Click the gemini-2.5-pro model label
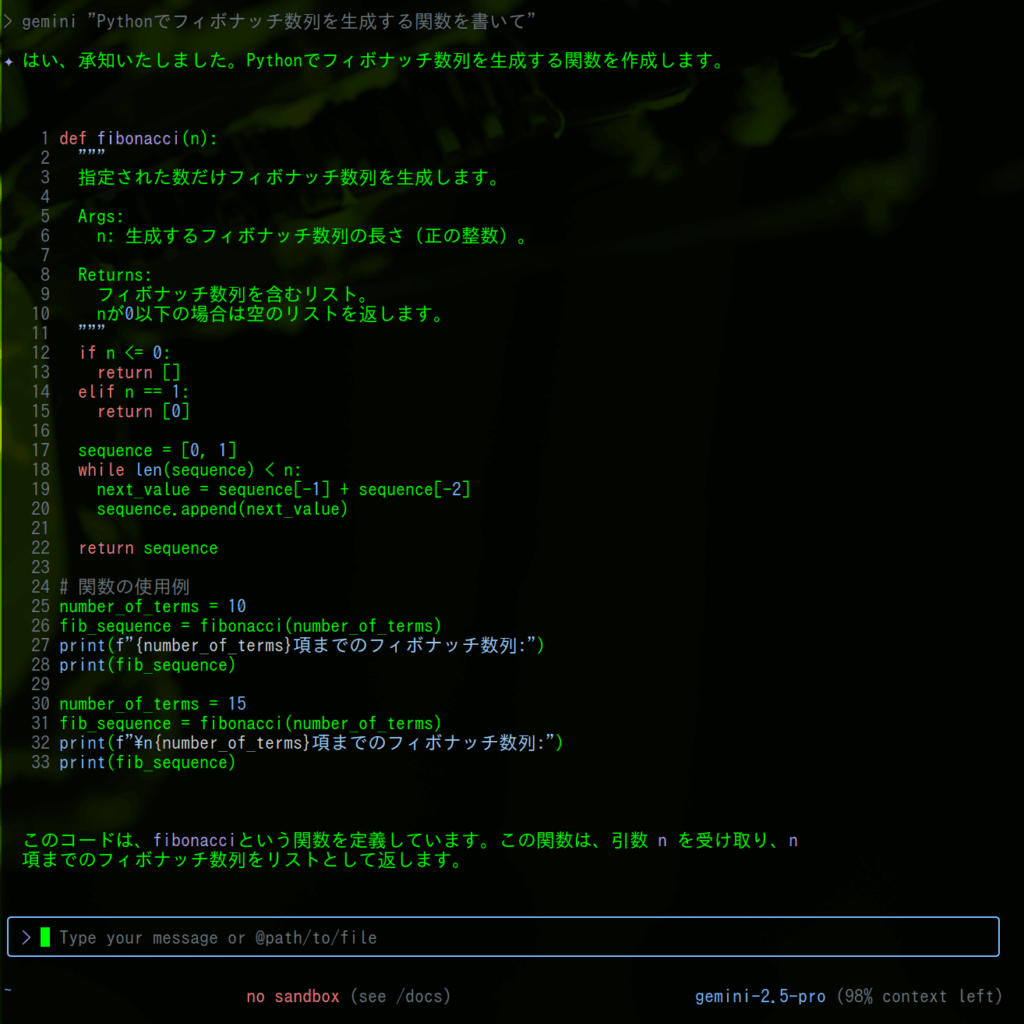 760,996
